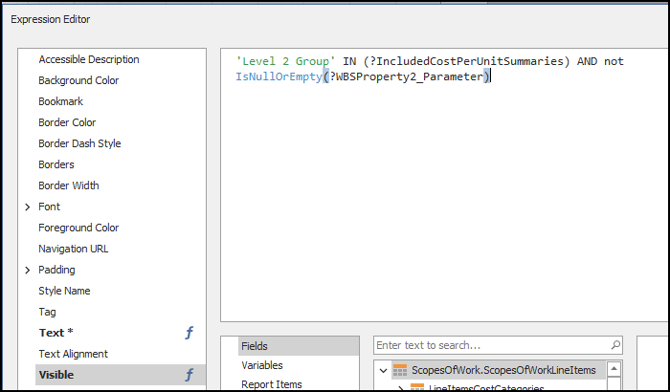Viewport: 670px width, 392px height.
Task: Click the function icon next to Text
Action: [189, 333]
